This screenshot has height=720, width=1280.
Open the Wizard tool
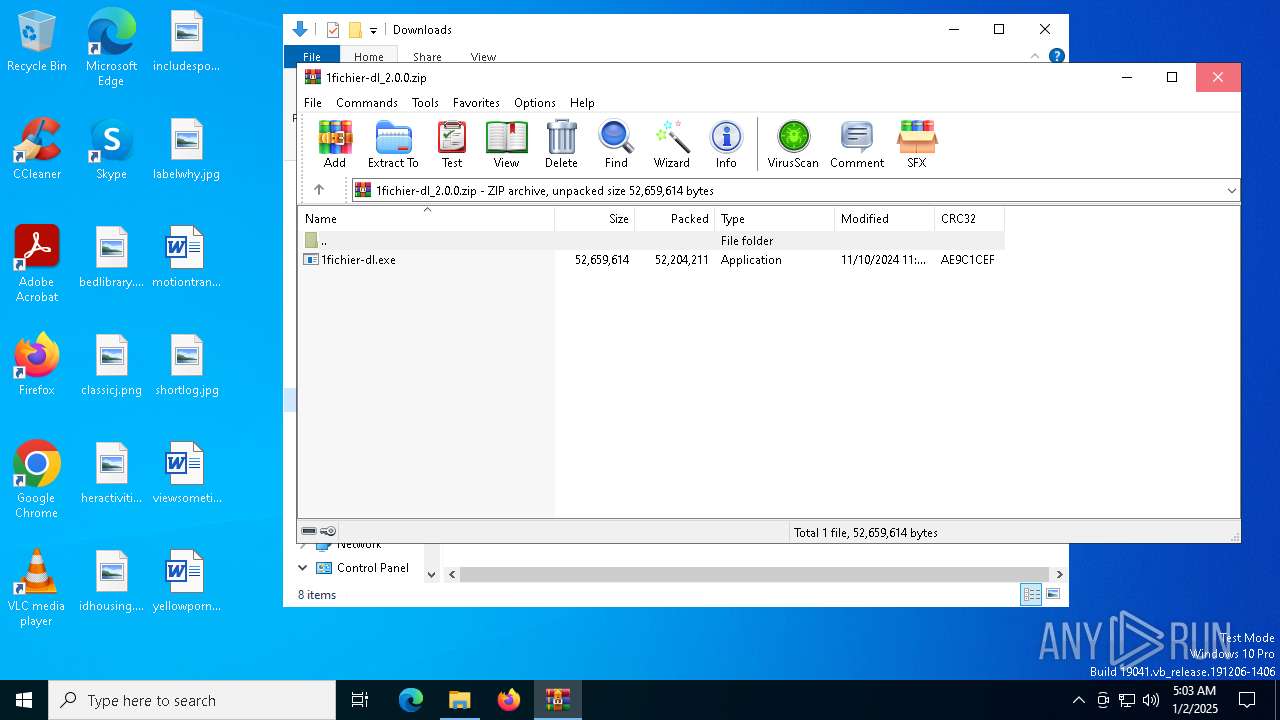coord(672,144)
